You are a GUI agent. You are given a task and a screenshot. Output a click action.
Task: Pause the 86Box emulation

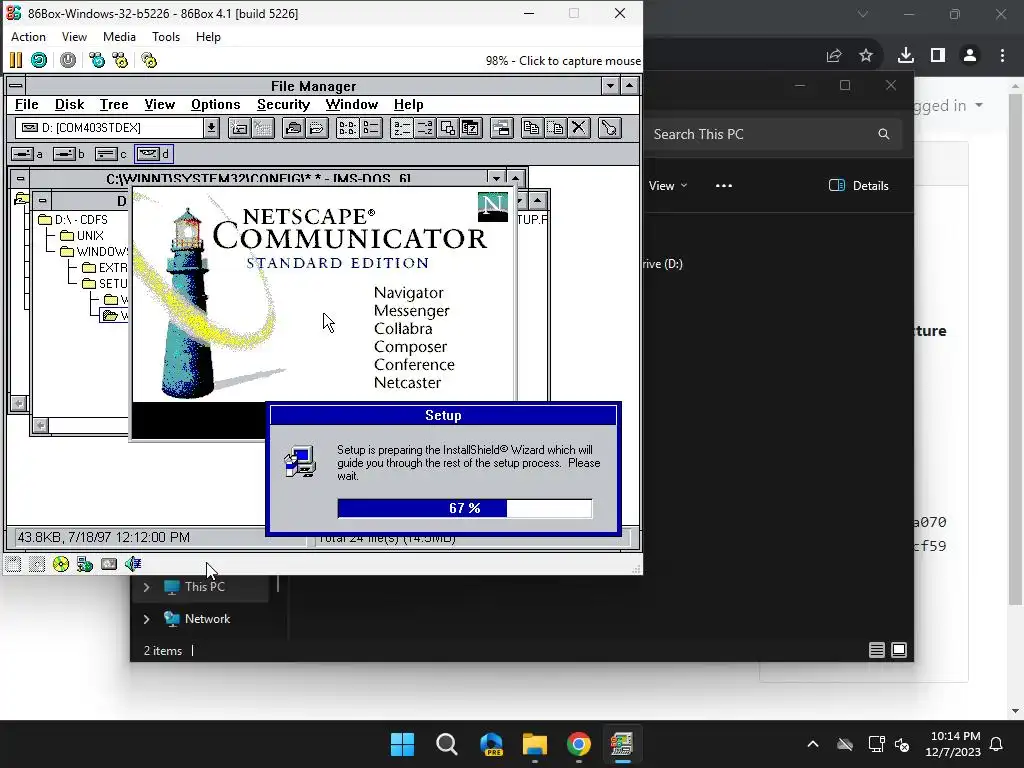[x=16, y=61]
